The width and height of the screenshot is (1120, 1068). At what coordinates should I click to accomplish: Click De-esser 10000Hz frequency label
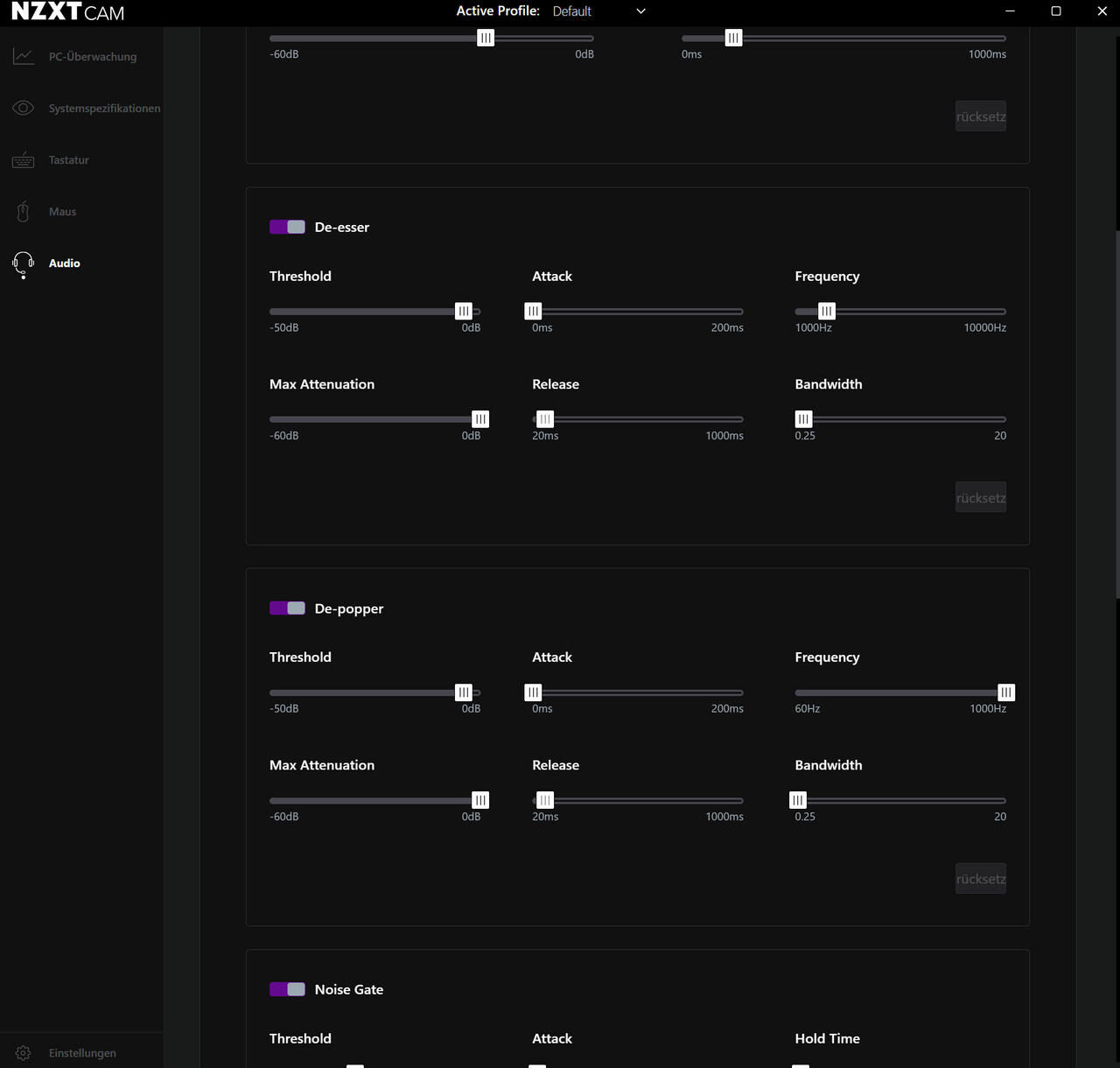point(985,327)
